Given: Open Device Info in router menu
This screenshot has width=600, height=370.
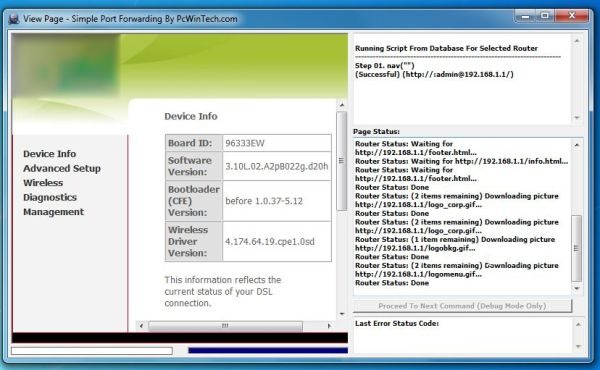Looking at the screenshot, I should (x=49, y=154).
